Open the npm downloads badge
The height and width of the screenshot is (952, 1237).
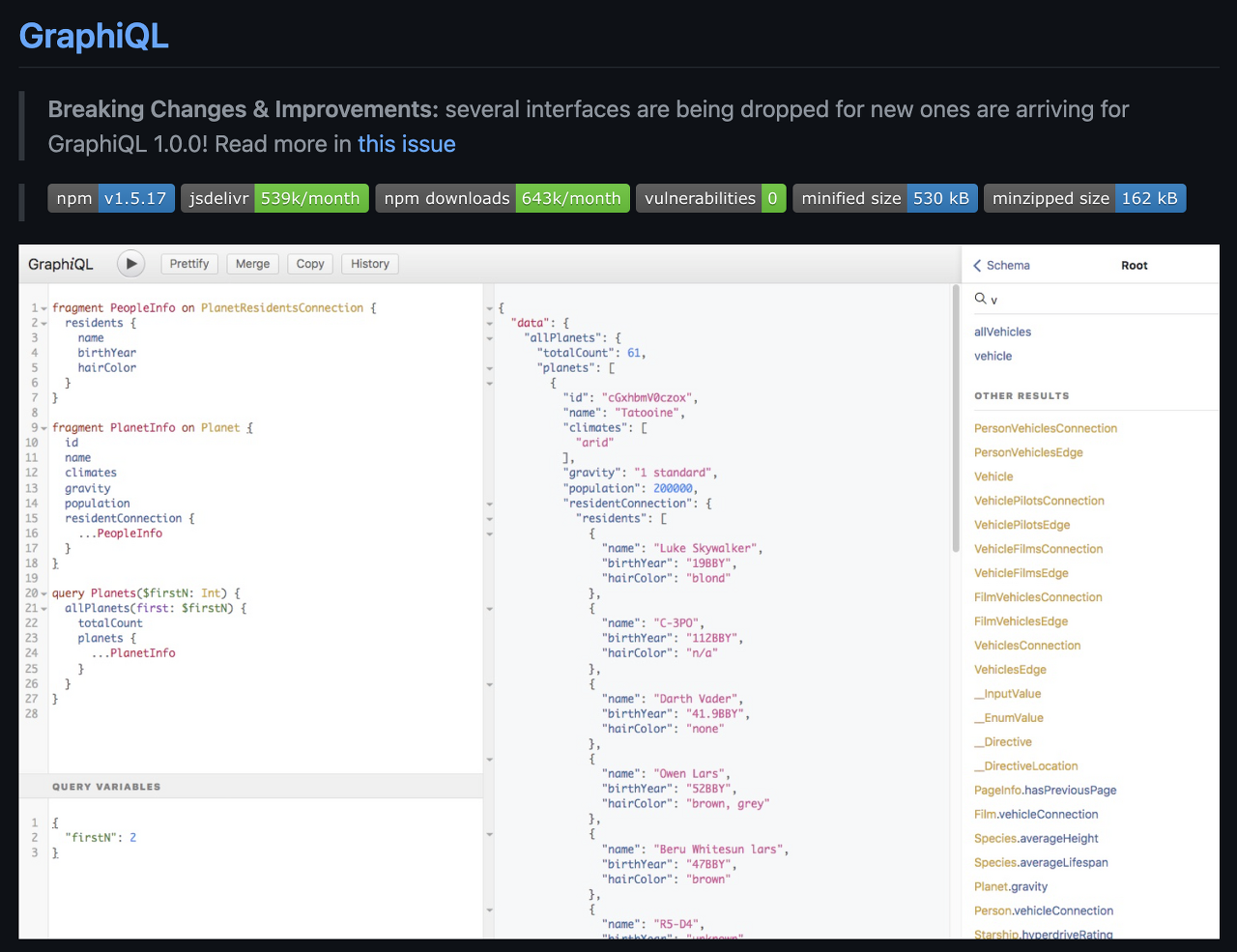[x=503, y=198]
